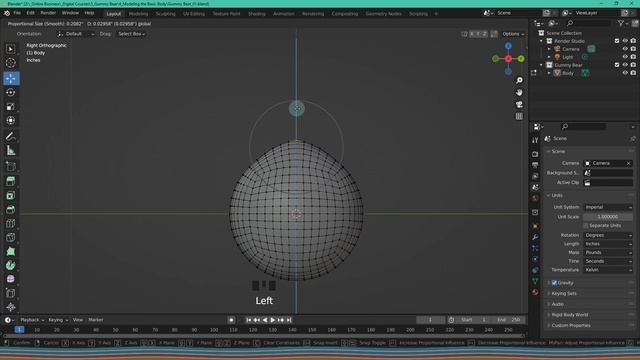Toggle the Gravity checkbox
The width and height of the screenshot is (640, 360).
click(554, 283)
